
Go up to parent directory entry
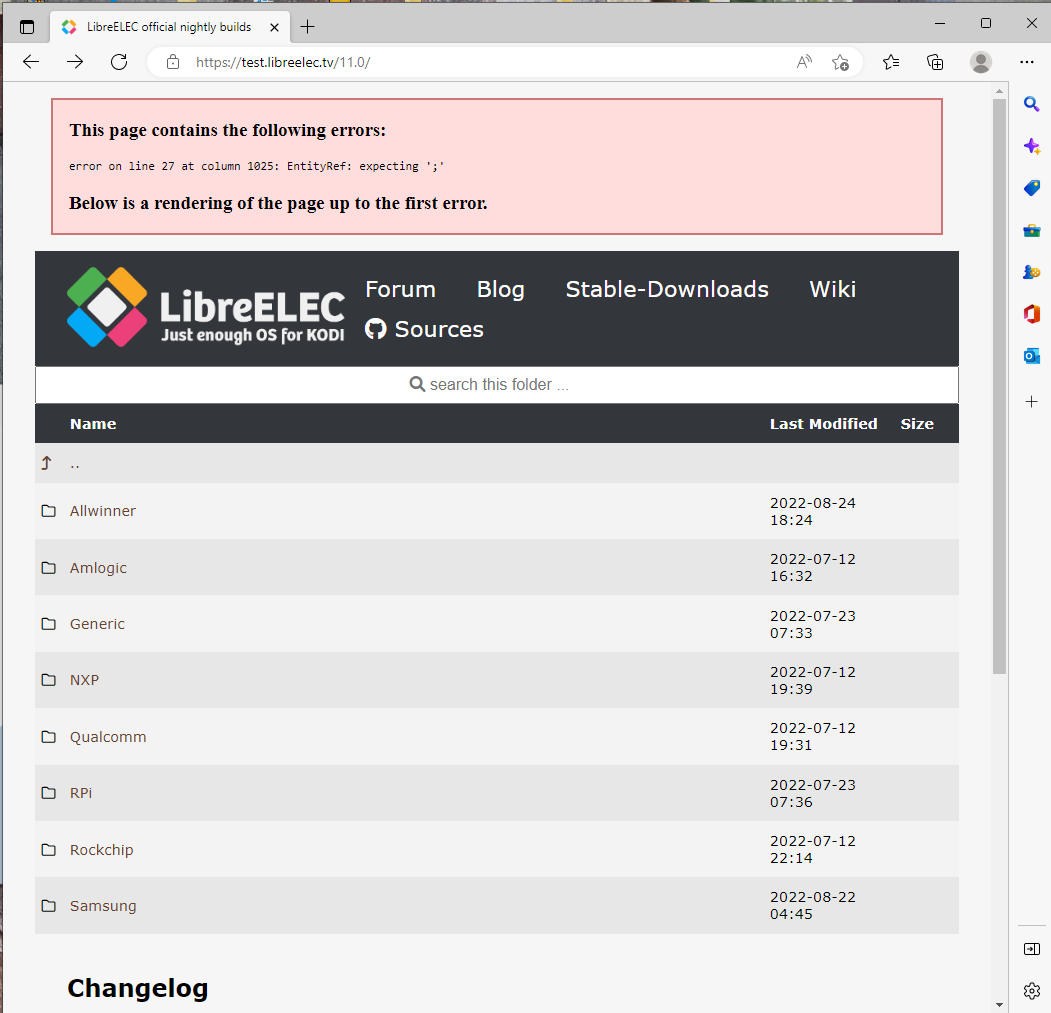click(75, 464)
